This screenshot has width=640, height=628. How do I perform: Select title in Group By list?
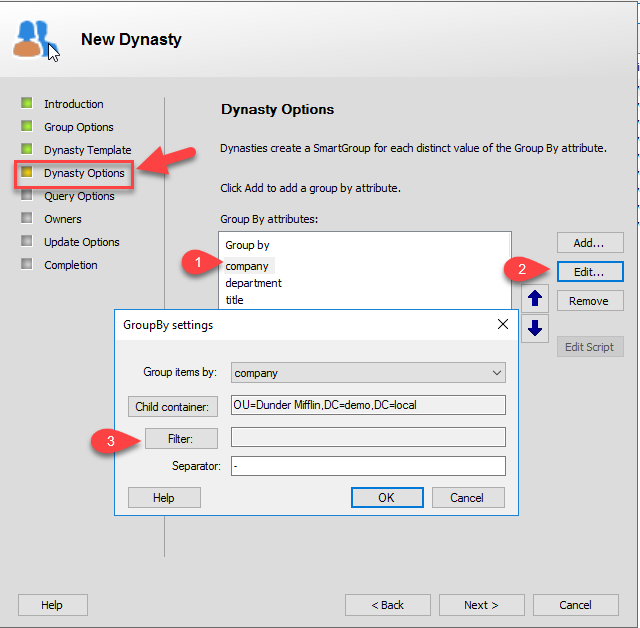pyautogui.click(x=234, y=300)
